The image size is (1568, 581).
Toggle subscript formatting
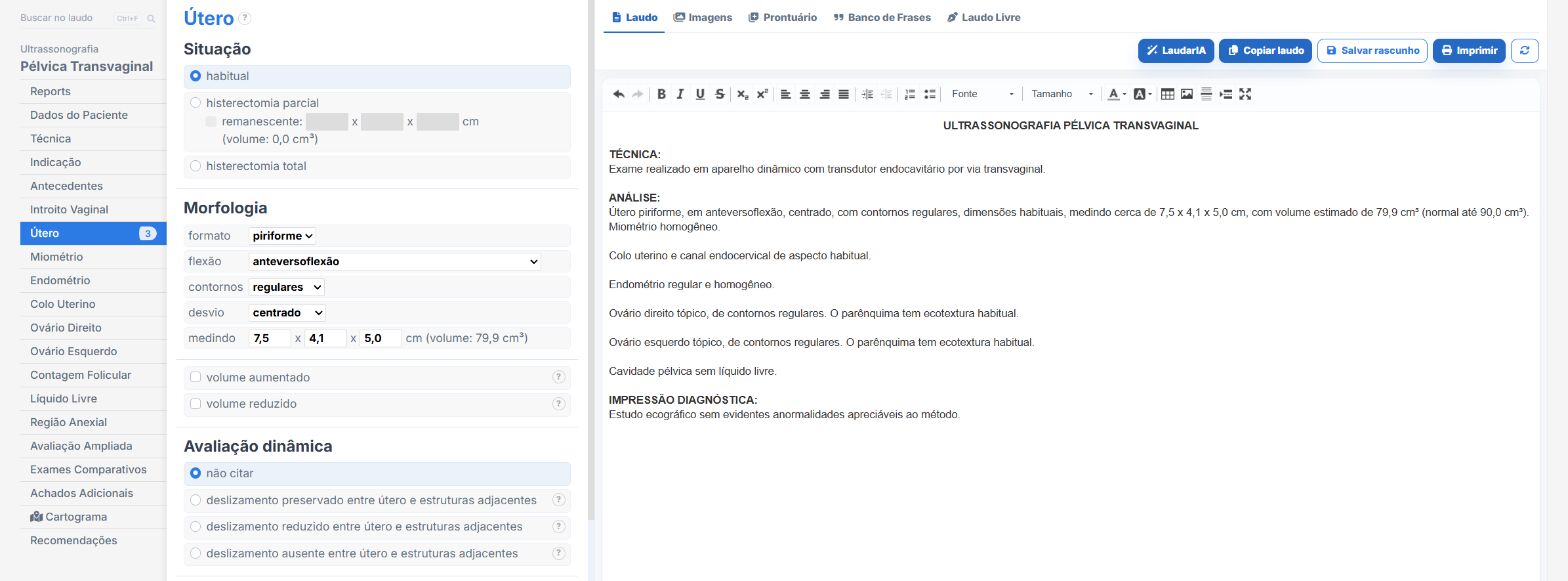pyautogui.click(x=743, y=94)
